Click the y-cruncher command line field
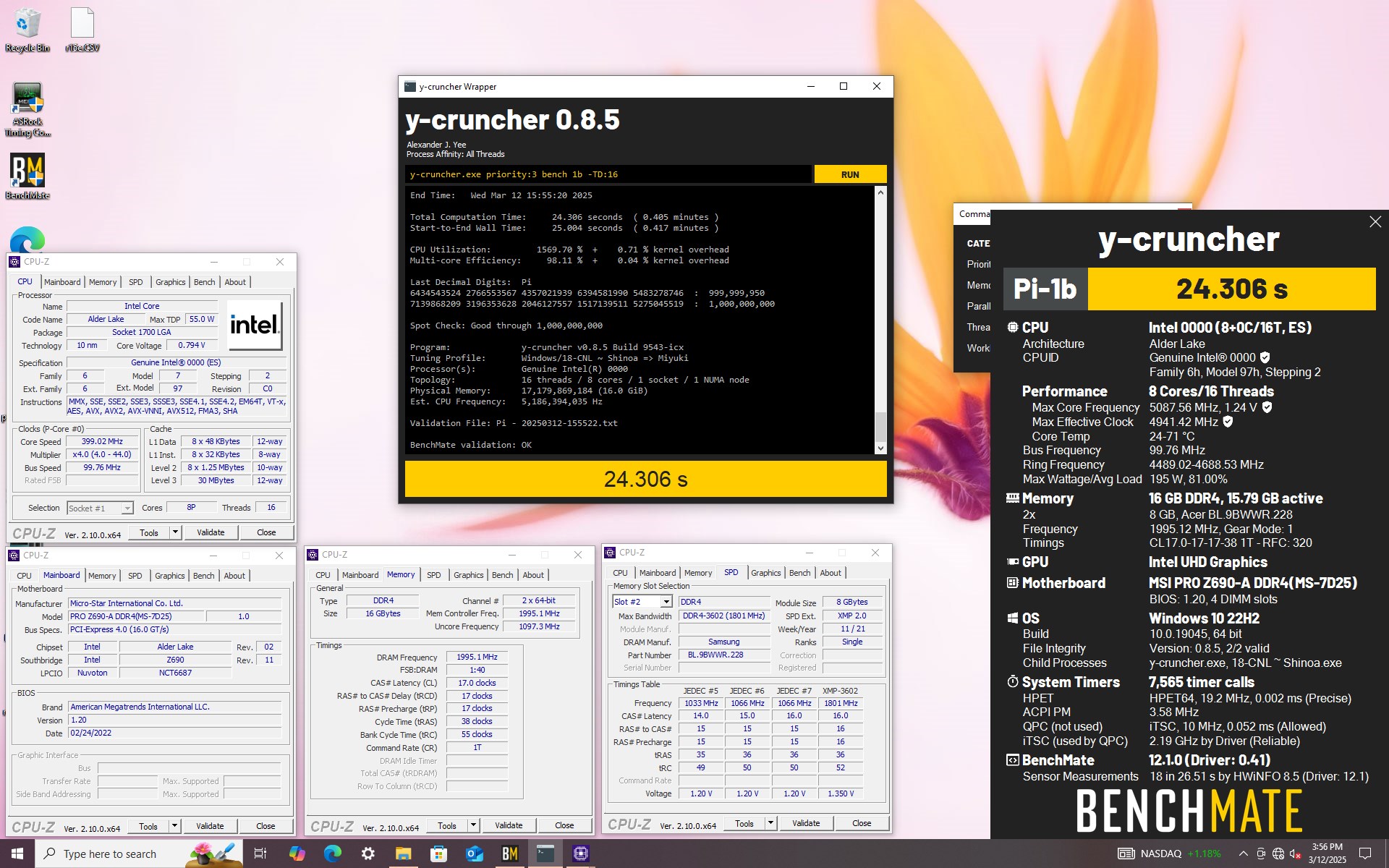Screen dimensions: 1389x868 (x=608, y=174)
